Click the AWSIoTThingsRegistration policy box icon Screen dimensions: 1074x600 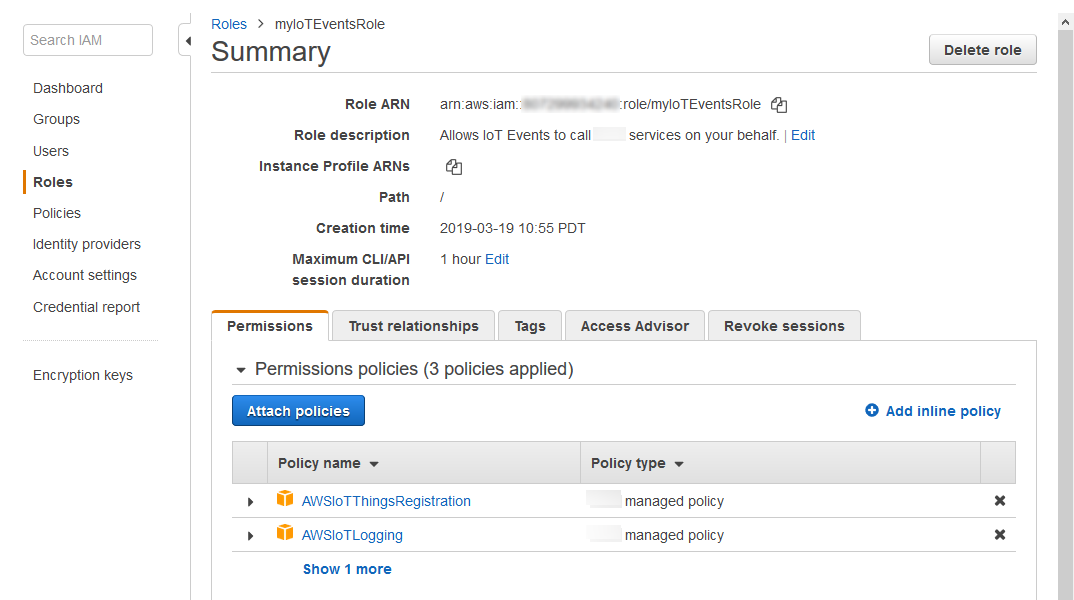tap(285, 500)
